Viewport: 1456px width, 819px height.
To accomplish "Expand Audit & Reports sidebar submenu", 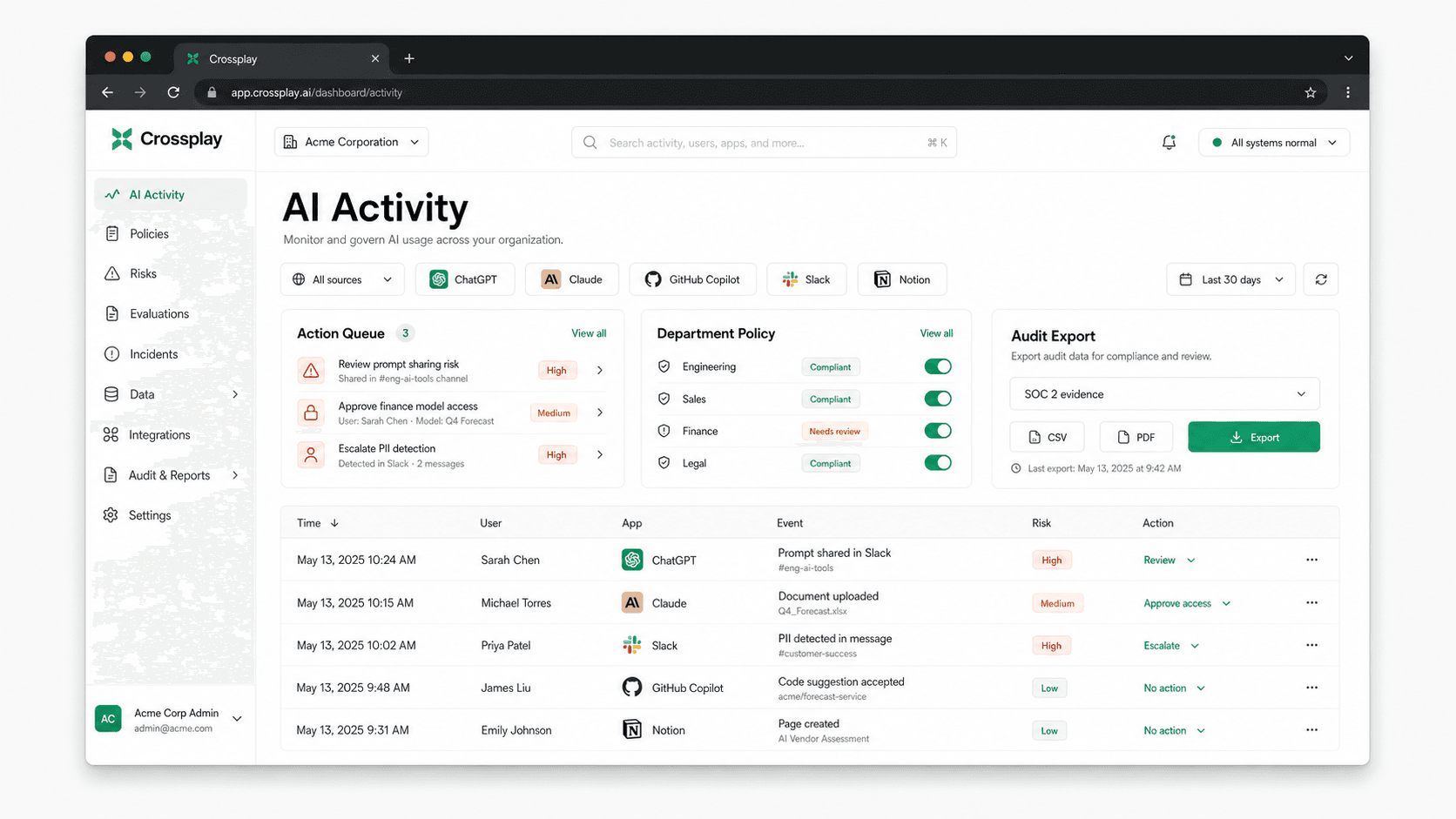I will click(235, 475).
